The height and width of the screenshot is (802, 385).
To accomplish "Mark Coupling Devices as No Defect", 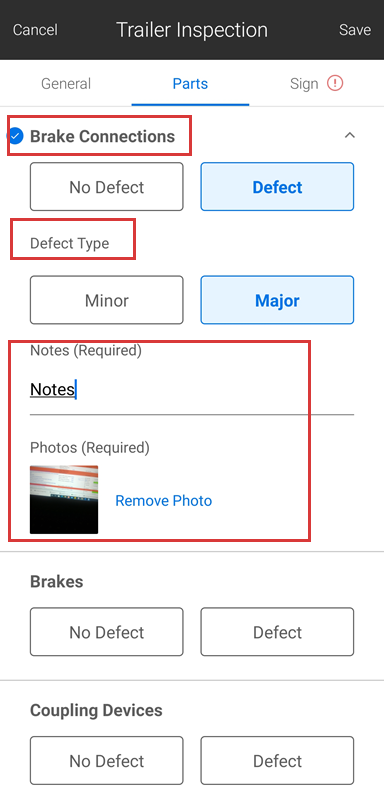I will pyautogui.click(x=106, y=761).
